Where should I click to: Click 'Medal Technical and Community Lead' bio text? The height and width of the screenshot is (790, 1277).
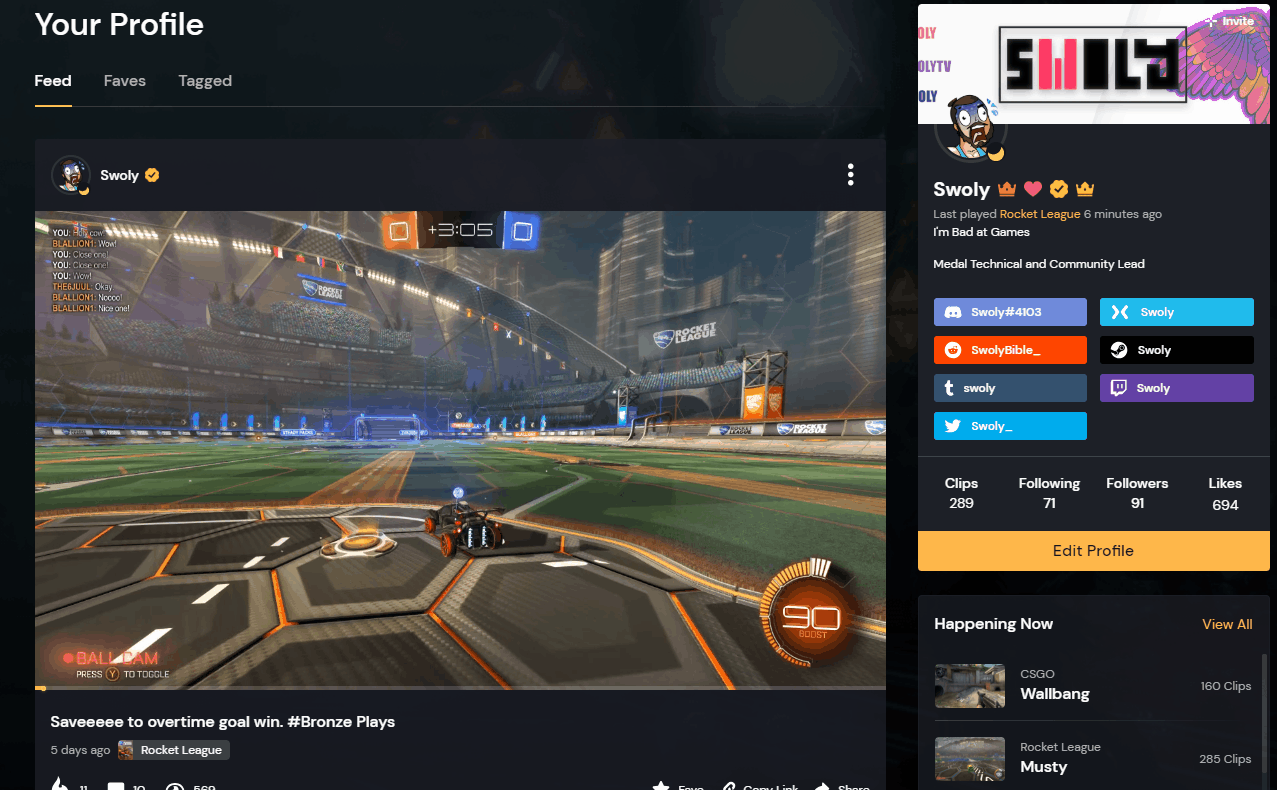[x=1039, y=264]
